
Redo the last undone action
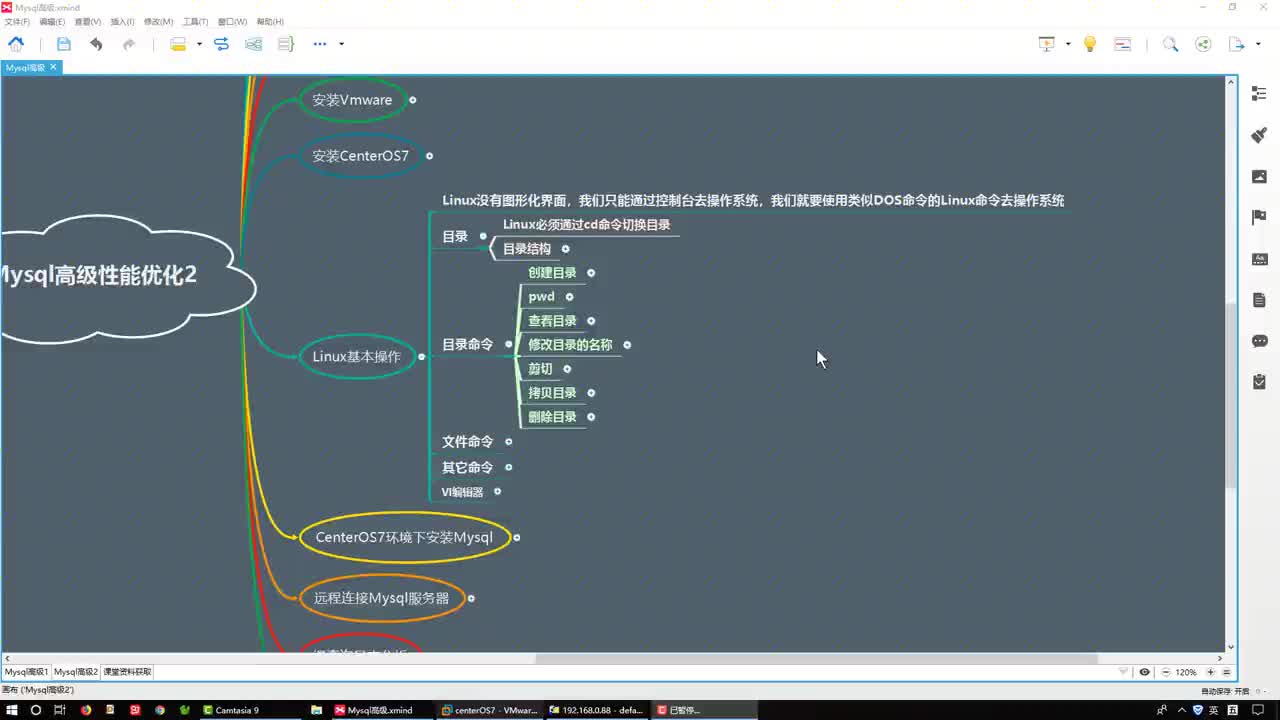click(129, 44)
